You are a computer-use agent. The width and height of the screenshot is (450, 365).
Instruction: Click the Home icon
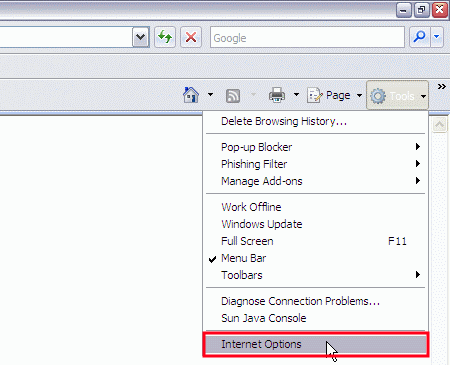(191, 95)
